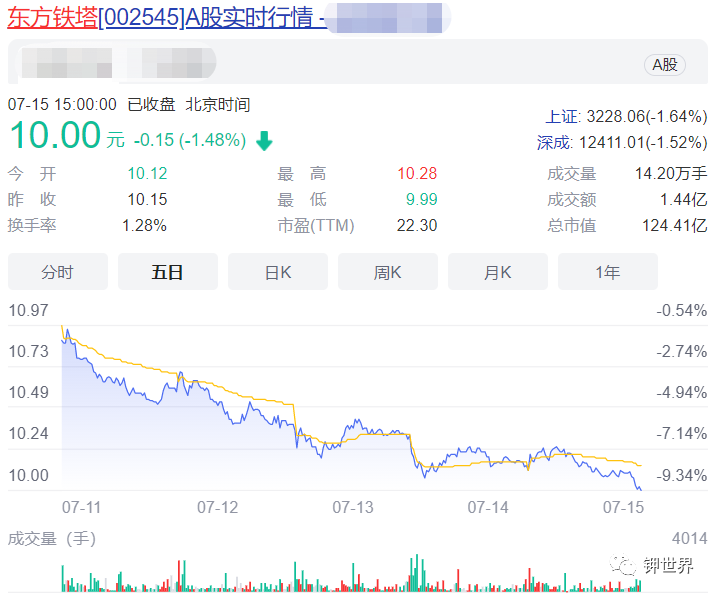Click the 成交量 (手) volume chart label
This screenshot has width=716, height=596.
click(52, 539)
